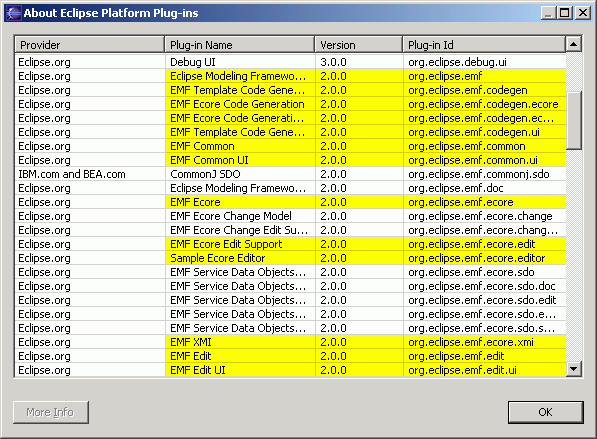Screen dimensions: 597x439
Task: Sort by the Provider column header
Action: click(89, 45)
